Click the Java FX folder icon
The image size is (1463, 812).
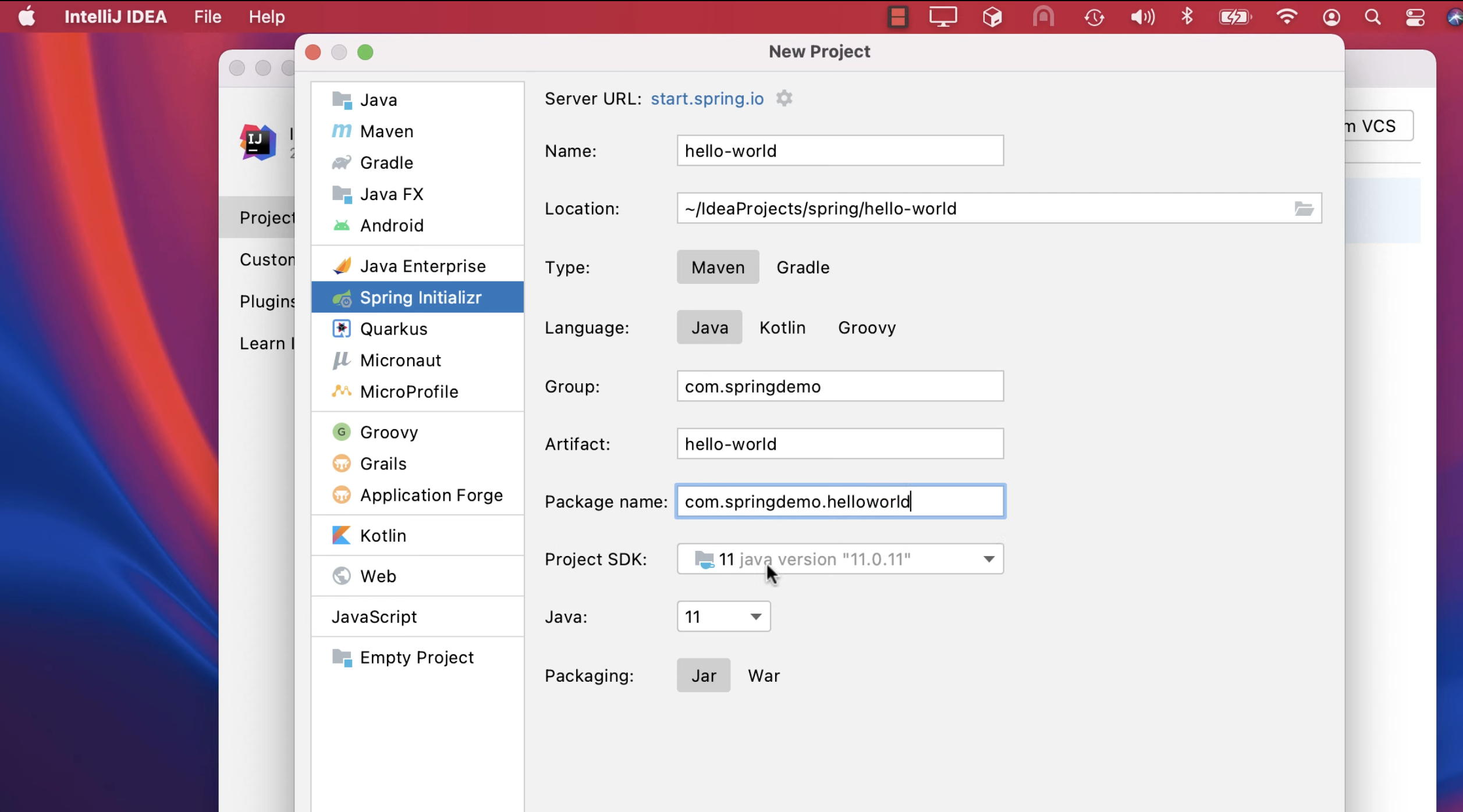tap(342, 194)
